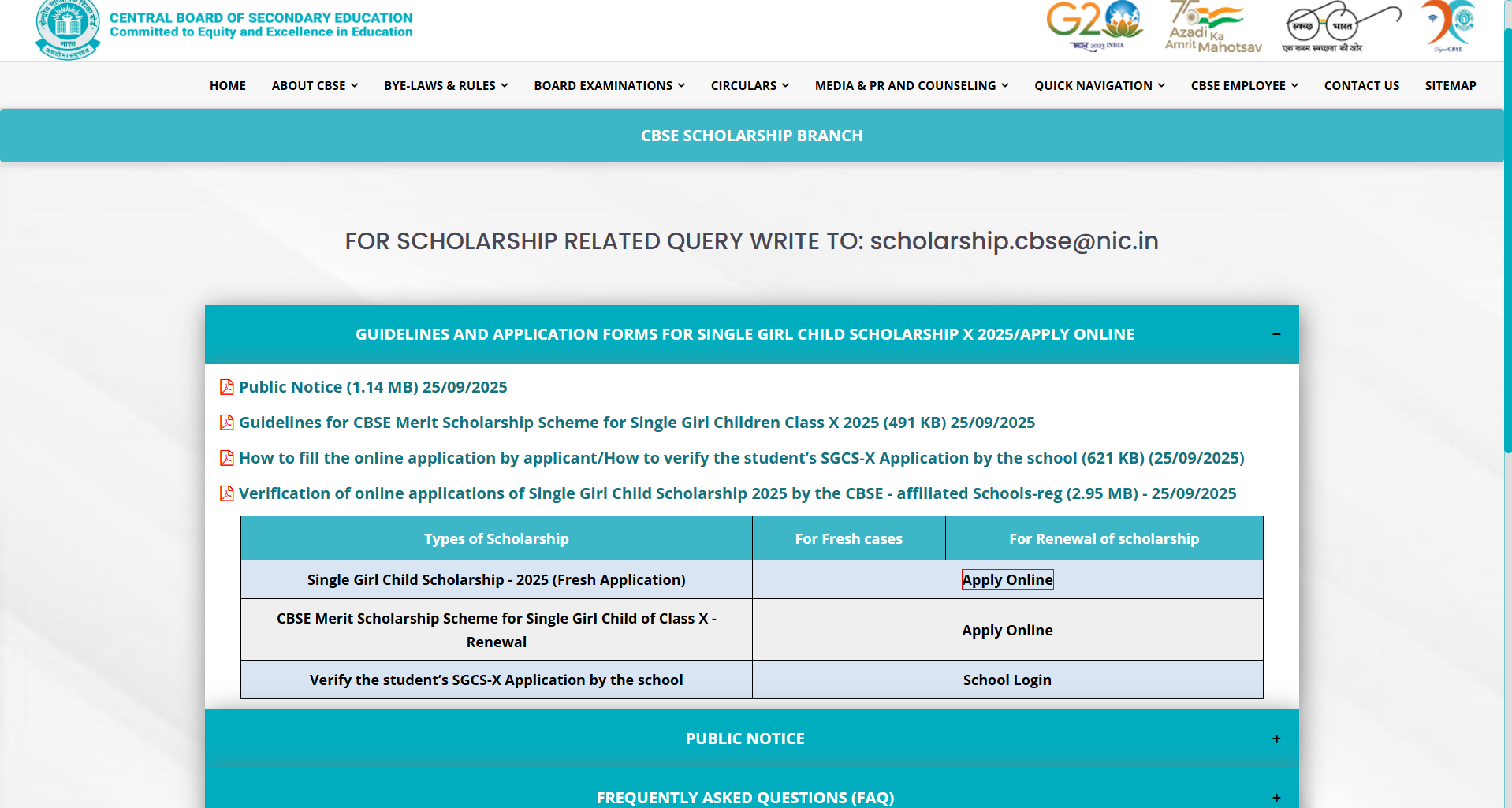
Task: Click PDF icon beside Verification of online applications
Action: (x=227, y=493)
